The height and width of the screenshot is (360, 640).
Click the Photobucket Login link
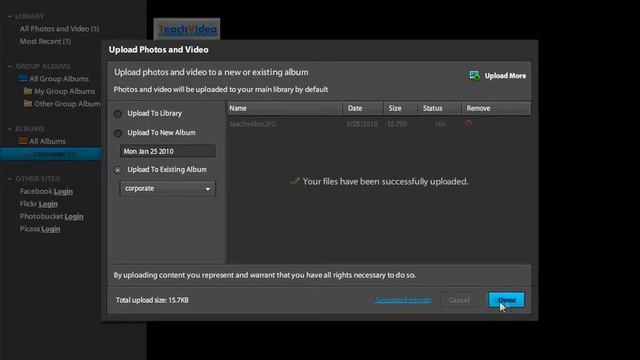click(x=74, y=216)
